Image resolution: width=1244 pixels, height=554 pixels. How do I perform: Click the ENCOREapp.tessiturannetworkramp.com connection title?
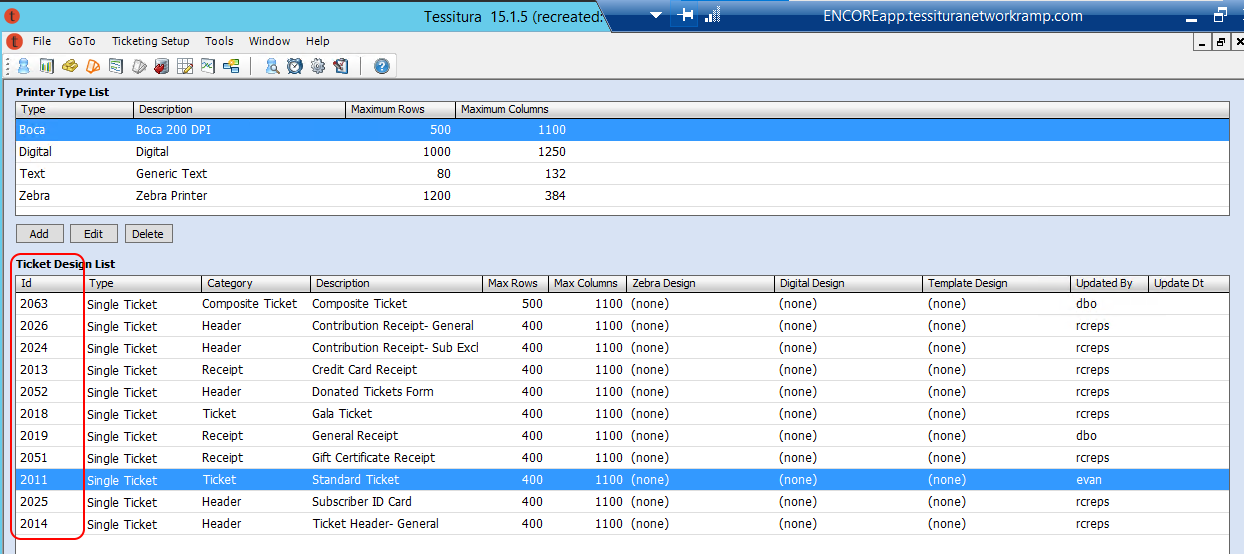952,16
